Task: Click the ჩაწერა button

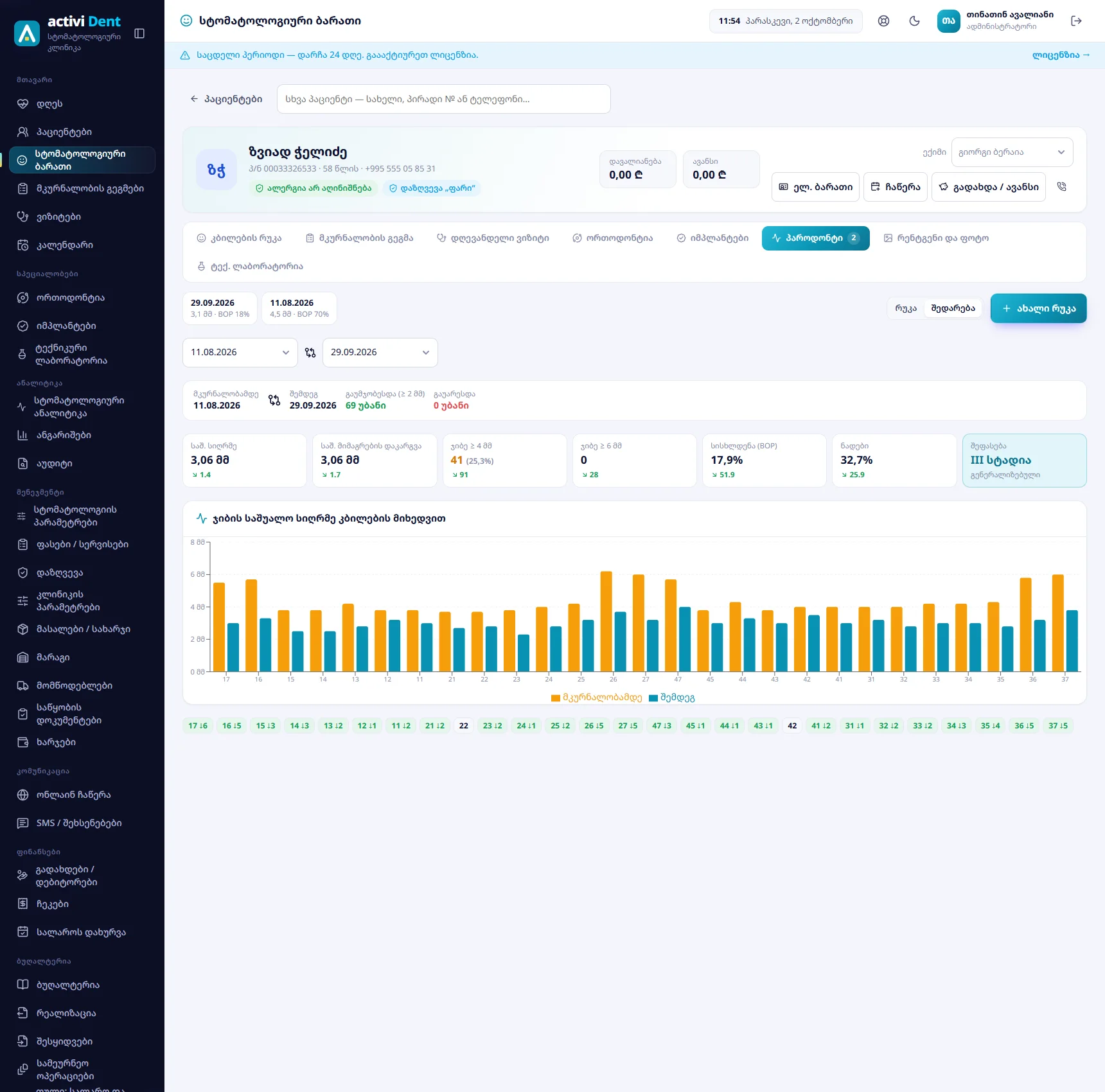Action: pos(895,187)
